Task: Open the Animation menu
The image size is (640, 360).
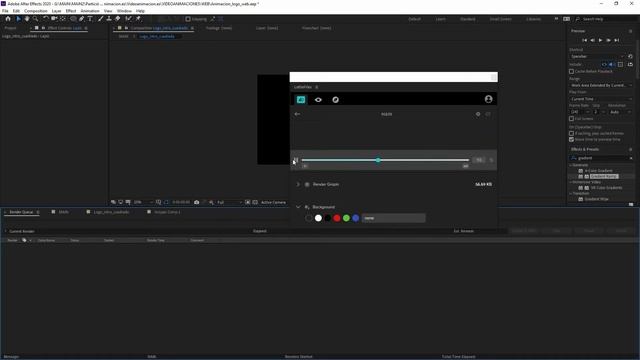Action: pyautogui.click(x=90, y=11)
